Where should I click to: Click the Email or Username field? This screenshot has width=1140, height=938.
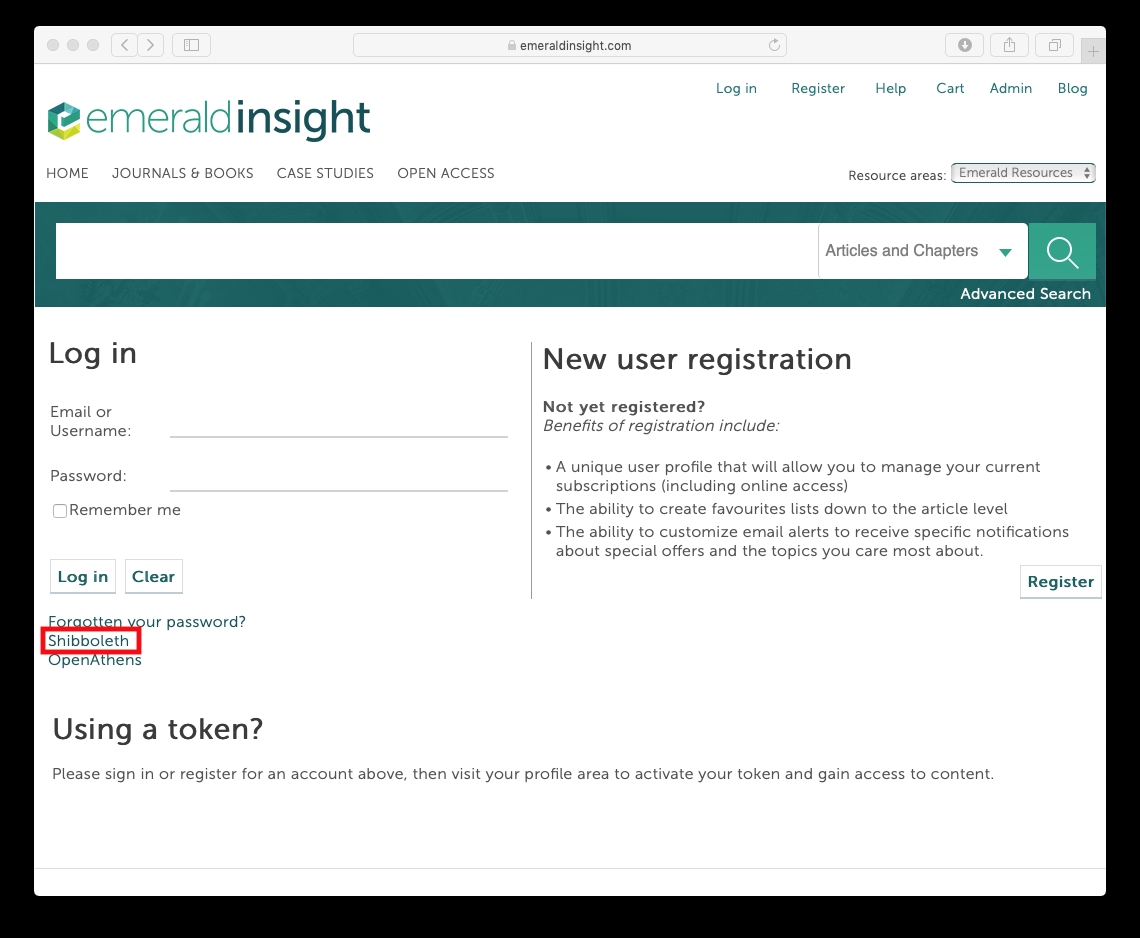tap(339, 424)
